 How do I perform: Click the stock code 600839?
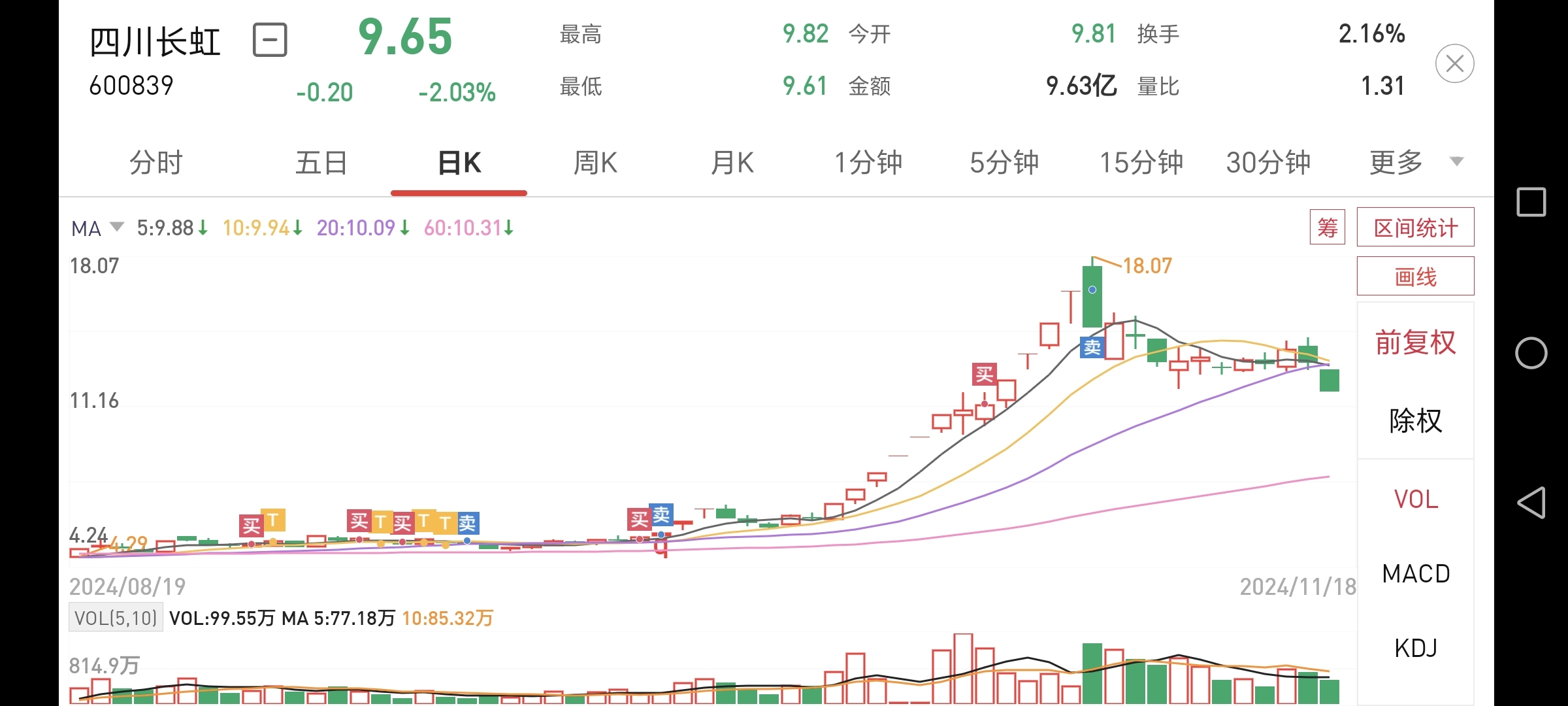pos(131,86)
